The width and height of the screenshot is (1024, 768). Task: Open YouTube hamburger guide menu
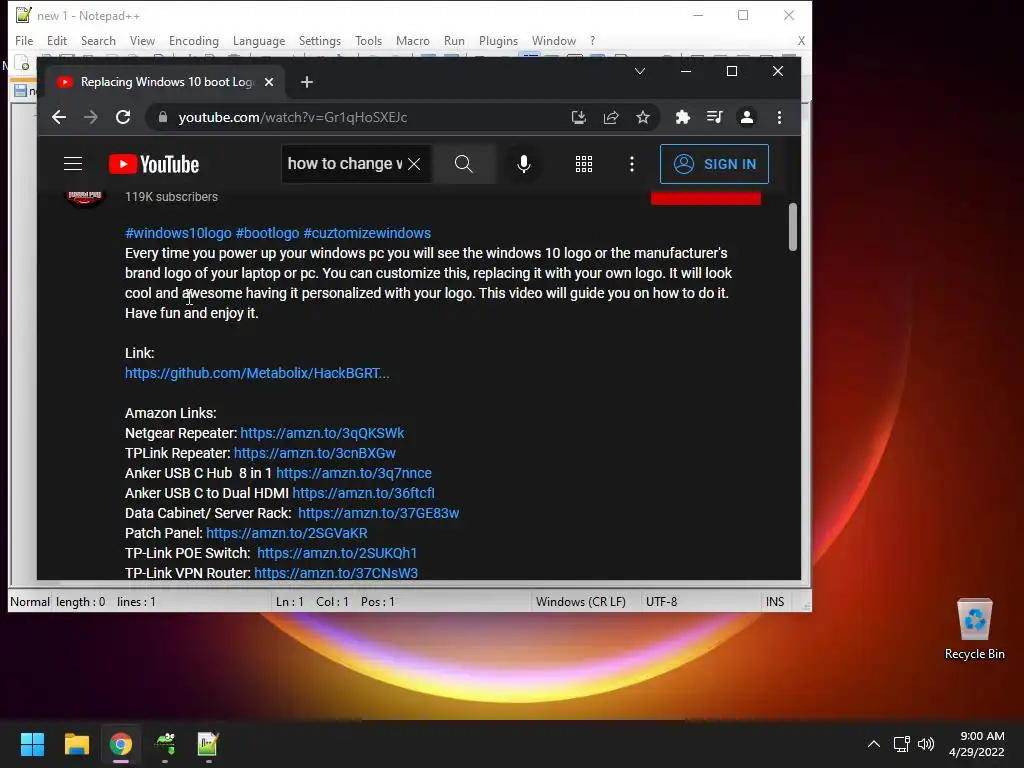coord(72,164)
